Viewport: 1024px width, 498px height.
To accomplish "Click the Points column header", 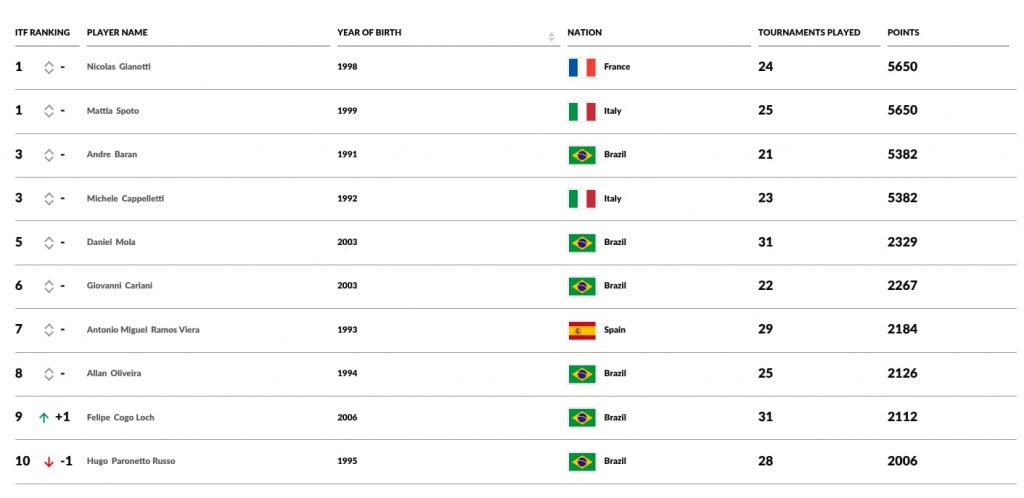I will (x=903, y=33).
